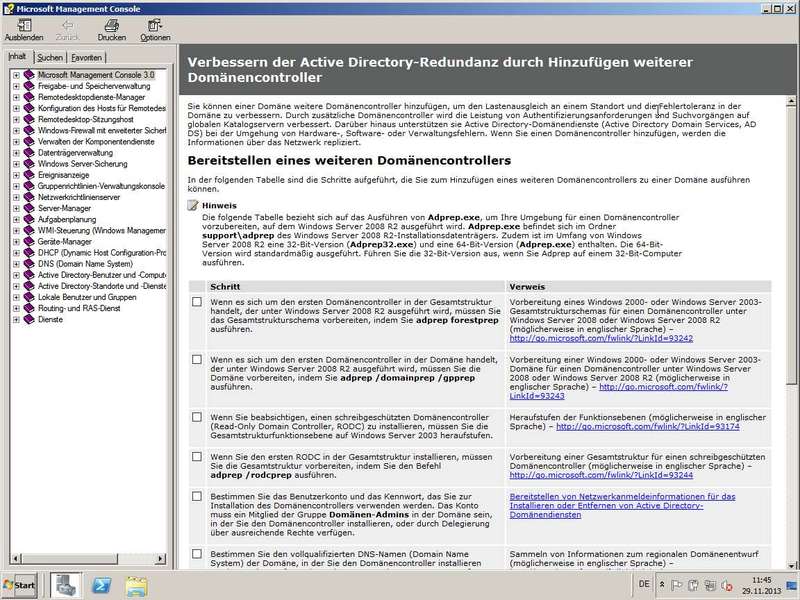This screenshot has width=800, height=600.
Task: Click the book icon beside DNS (Domain Name System)
Action: [x=29, y=264]
